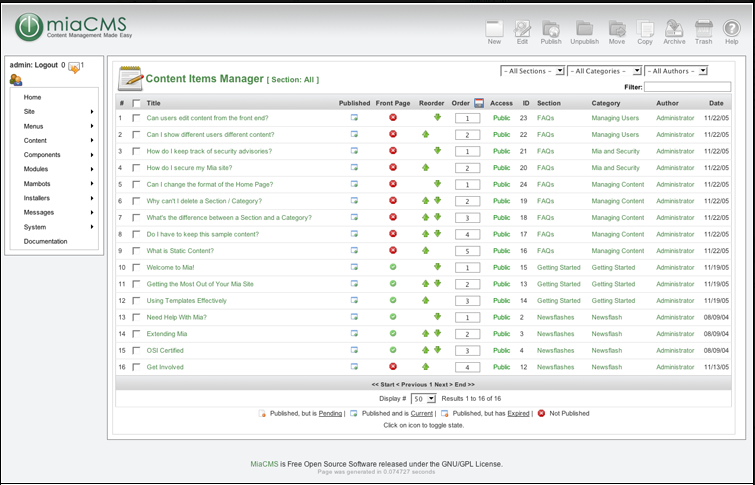This screenshot has width=755, height=485.
Task: Move down 'Can users edit content from the front end?'
Action: 437,117
